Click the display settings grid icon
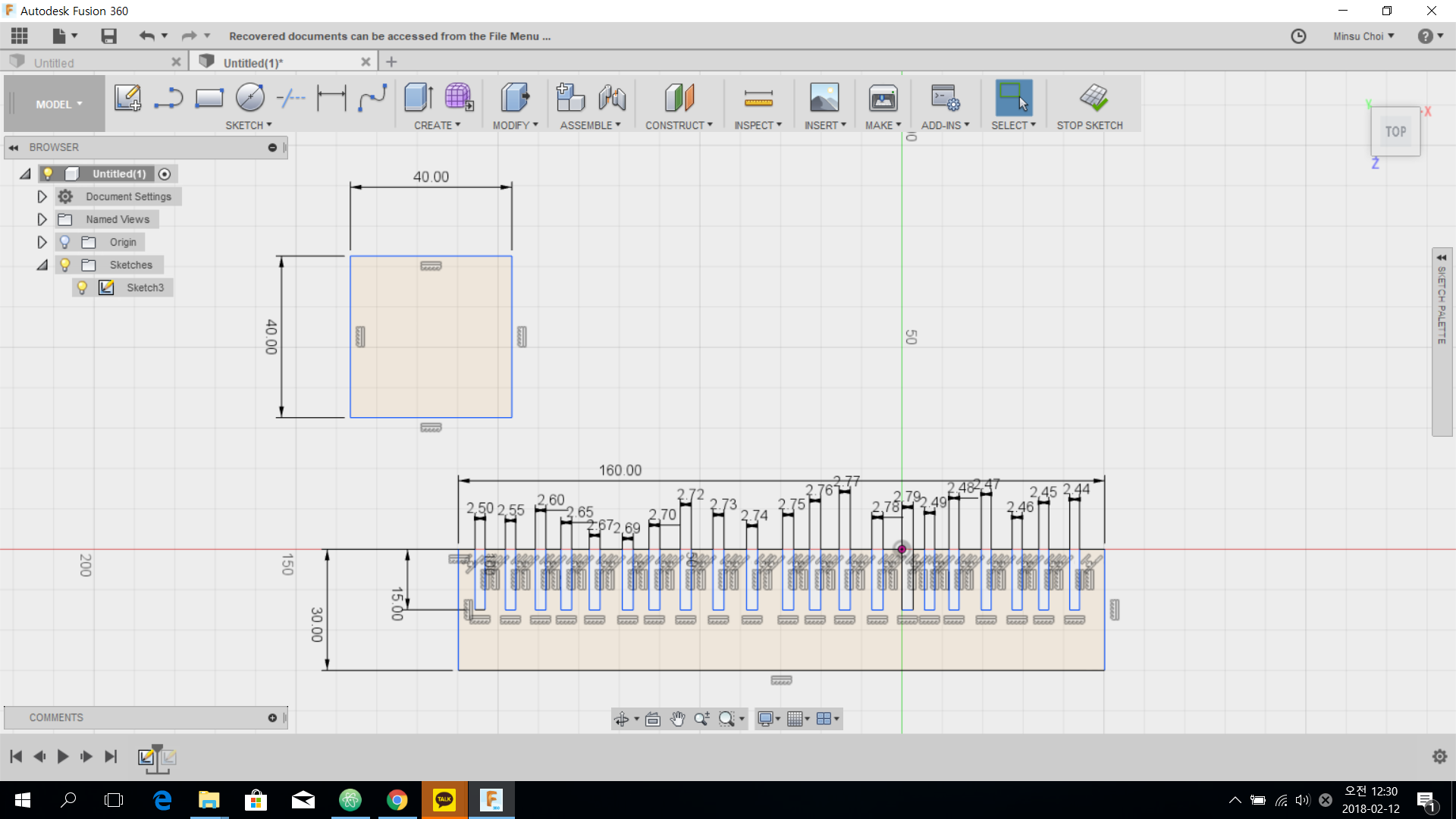The width and height of the screenshot is (1456, 819). tap(795, 718)
